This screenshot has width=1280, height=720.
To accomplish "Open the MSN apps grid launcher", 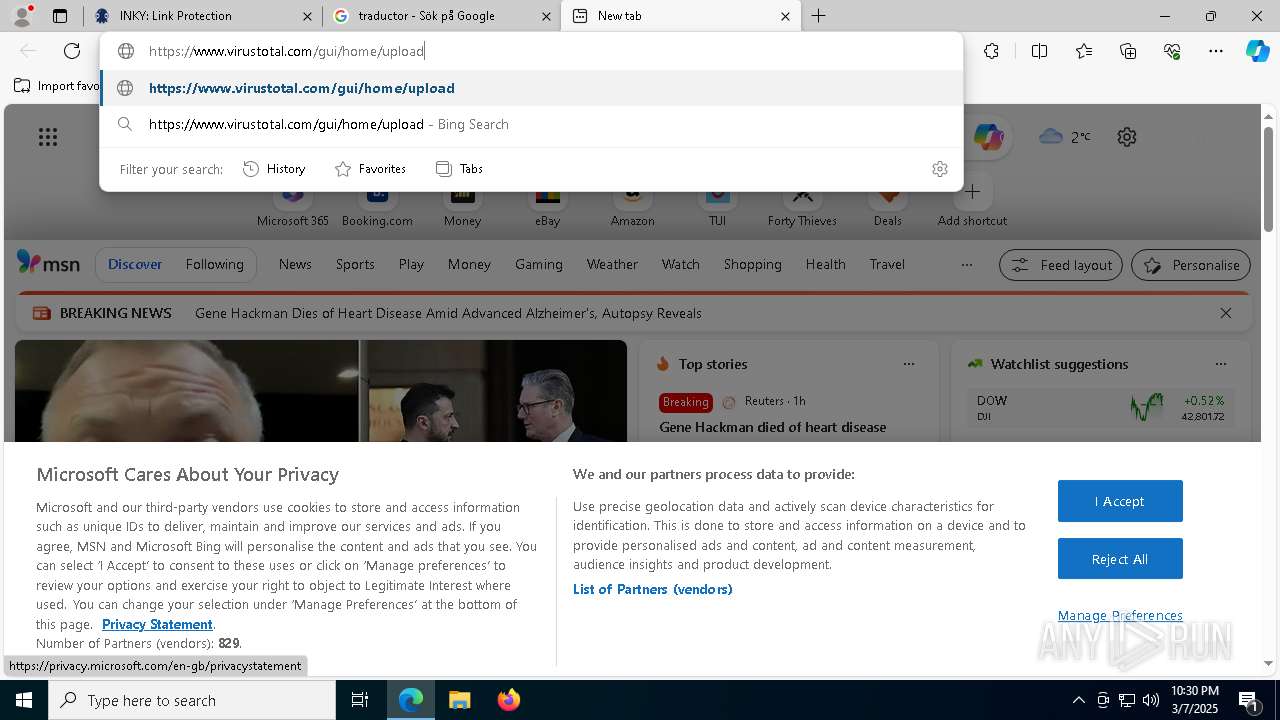I will (48, 137).
